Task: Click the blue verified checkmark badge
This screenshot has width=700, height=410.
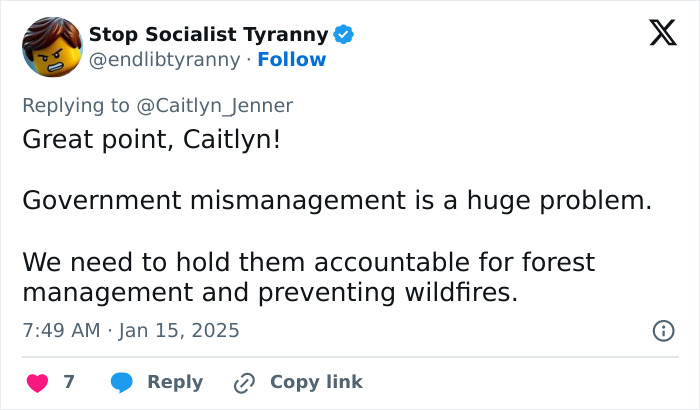Action: pos(343,35)
